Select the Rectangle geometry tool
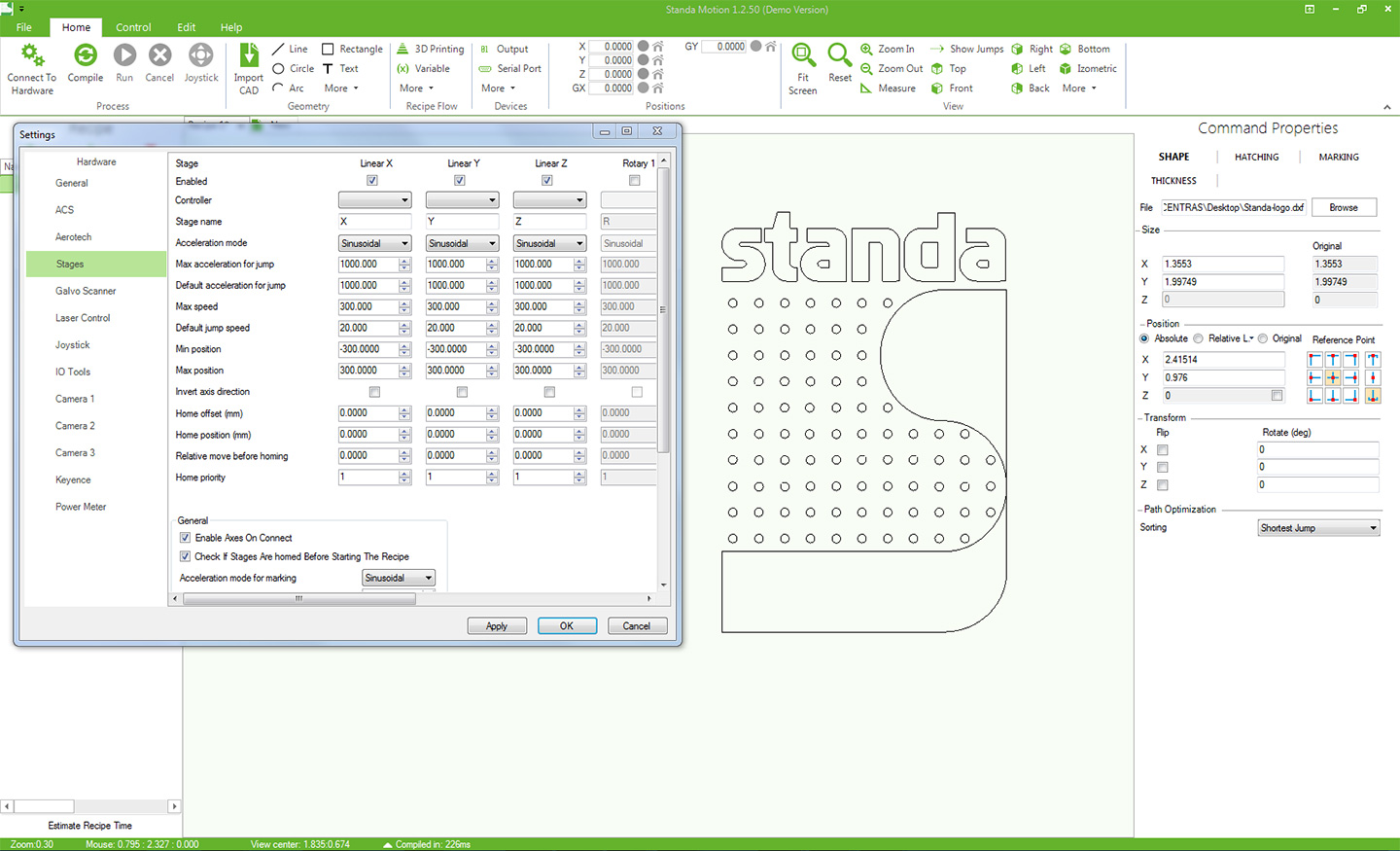Image resolution: width=1400 pixels, height=851 pixels. pos(352,49)
